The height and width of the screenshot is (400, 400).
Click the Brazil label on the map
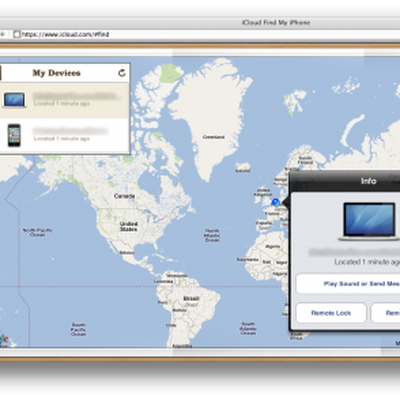(191, 298)
